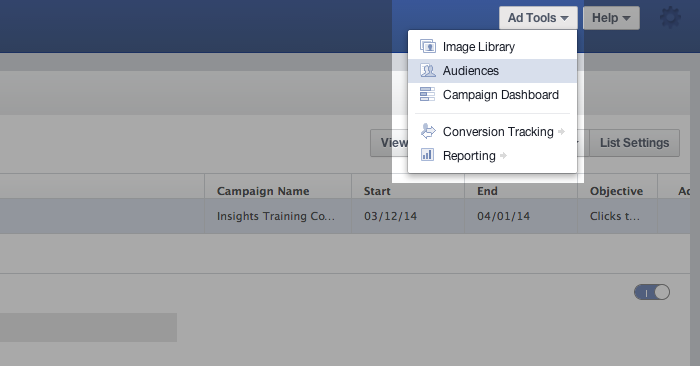Screen dimensions: 700x366
Task: Click the 03/12/14 start date cell
Action: [408, 216]
